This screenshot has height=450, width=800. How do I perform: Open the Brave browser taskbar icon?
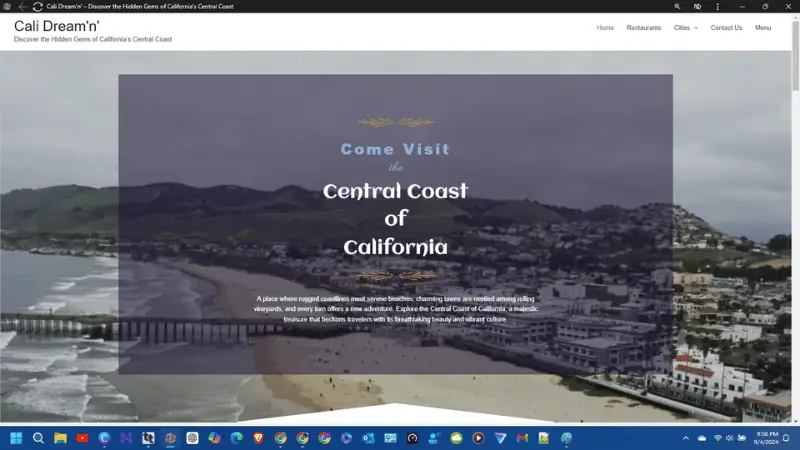pos(258,438)
